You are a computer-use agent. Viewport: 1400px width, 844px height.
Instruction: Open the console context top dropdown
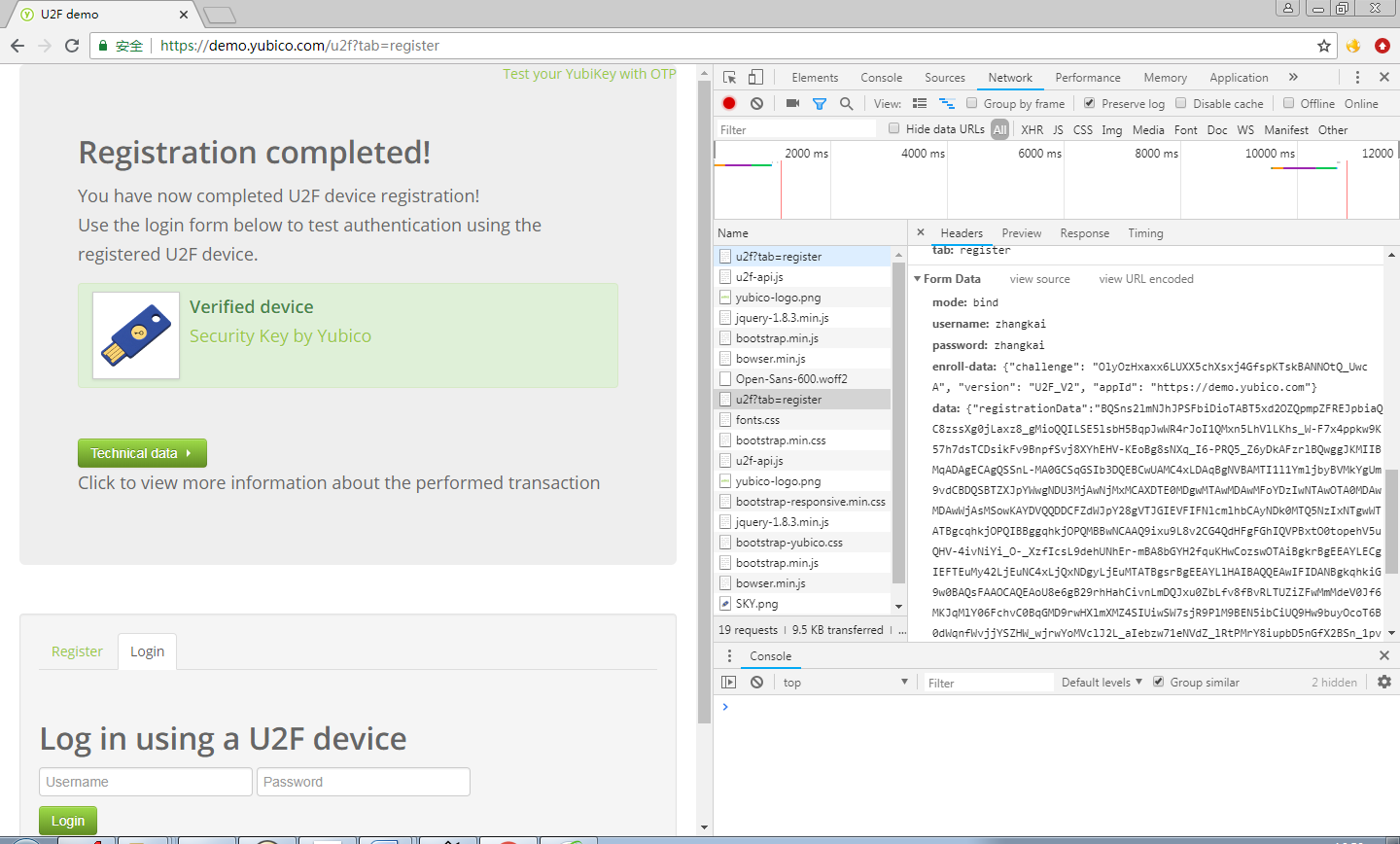(846, 683)
